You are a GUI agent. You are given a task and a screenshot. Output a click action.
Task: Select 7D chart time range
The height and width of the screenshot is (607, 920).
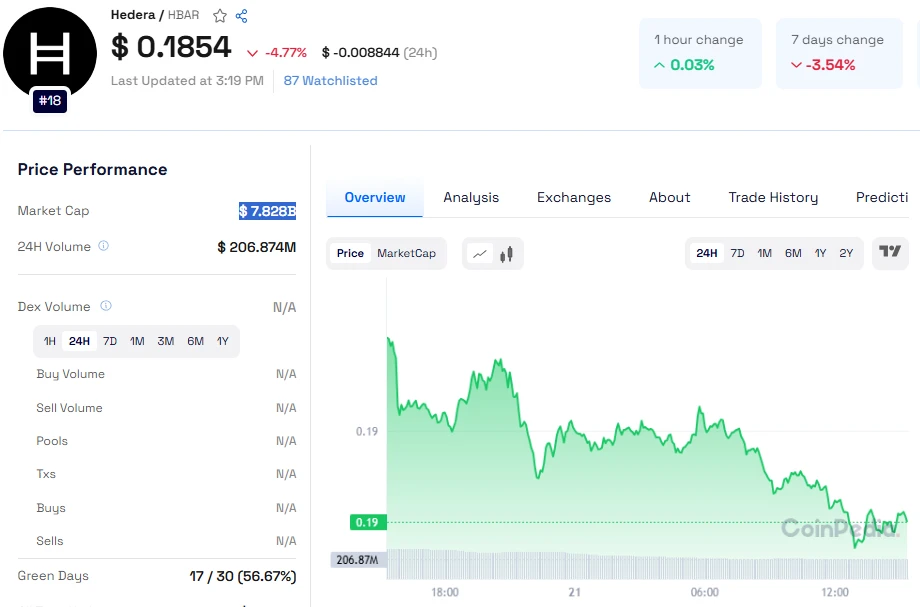(x=737, y=253)
